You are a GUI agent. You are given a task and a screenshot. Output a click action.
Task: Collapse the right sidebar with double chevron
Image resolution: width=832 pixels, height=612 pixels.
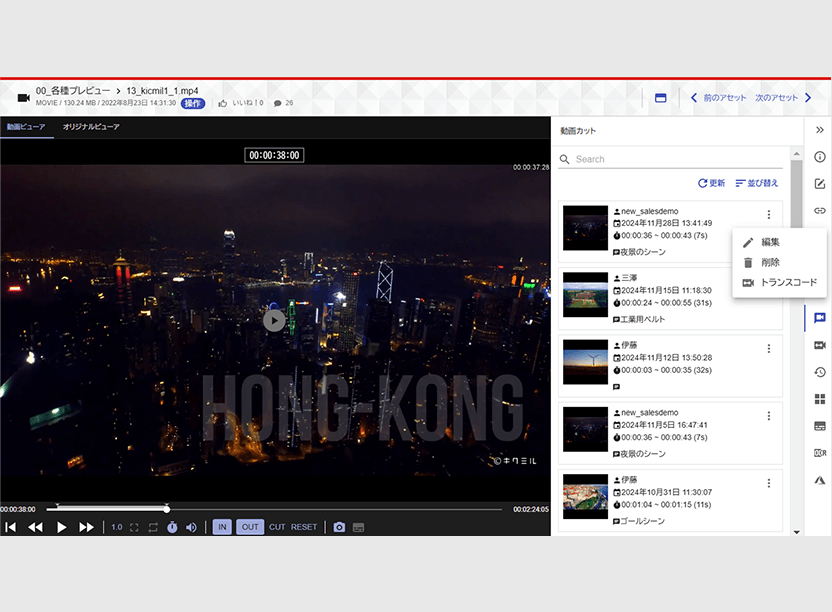(x=819, y=130)
